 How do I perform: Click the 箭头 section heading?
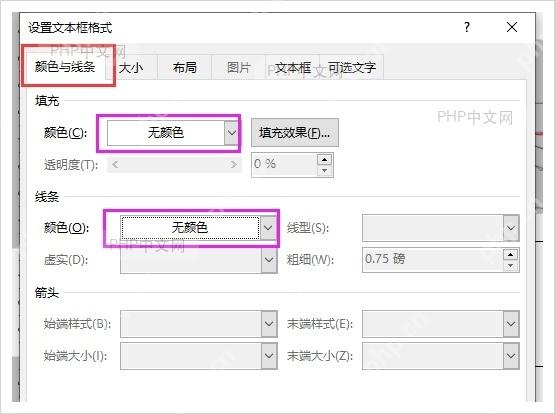[x=47, y=293]
